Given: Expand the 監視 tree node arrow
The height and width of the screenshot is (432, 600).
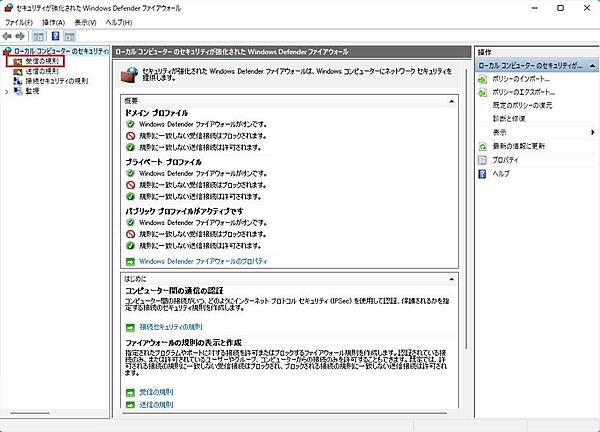Looking at the screenshot, I should click(x=7, y=91).
